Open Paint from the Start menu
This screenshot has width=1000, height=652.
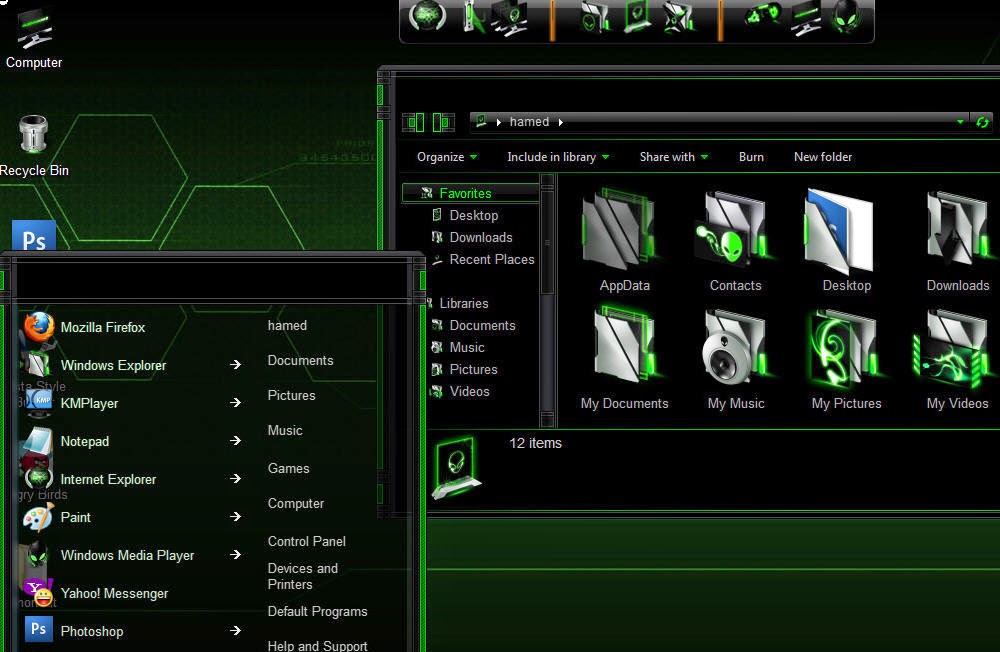pos(75,517)
